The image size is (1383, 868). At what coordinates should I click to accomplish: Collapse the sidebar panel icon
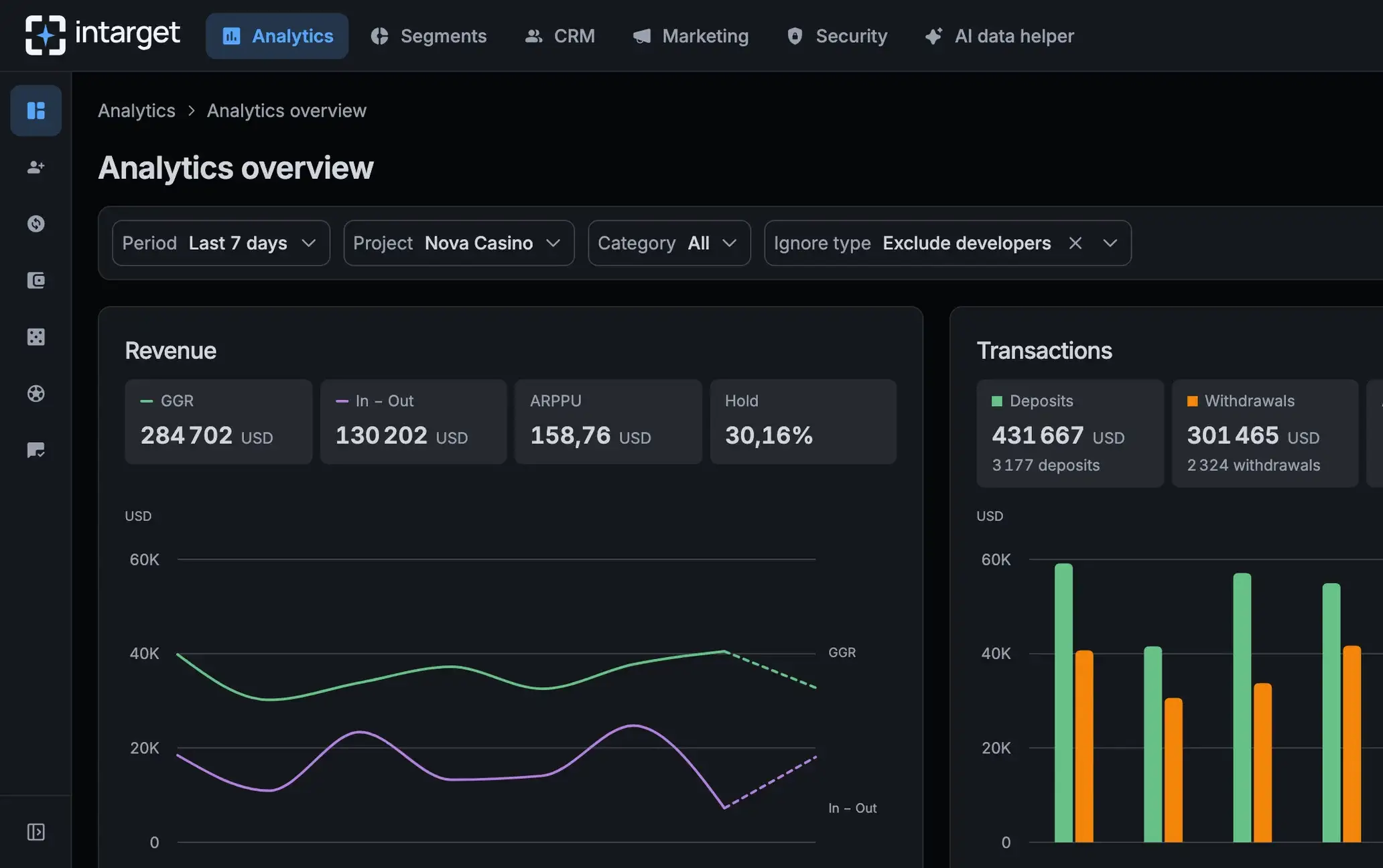(36, 832)
